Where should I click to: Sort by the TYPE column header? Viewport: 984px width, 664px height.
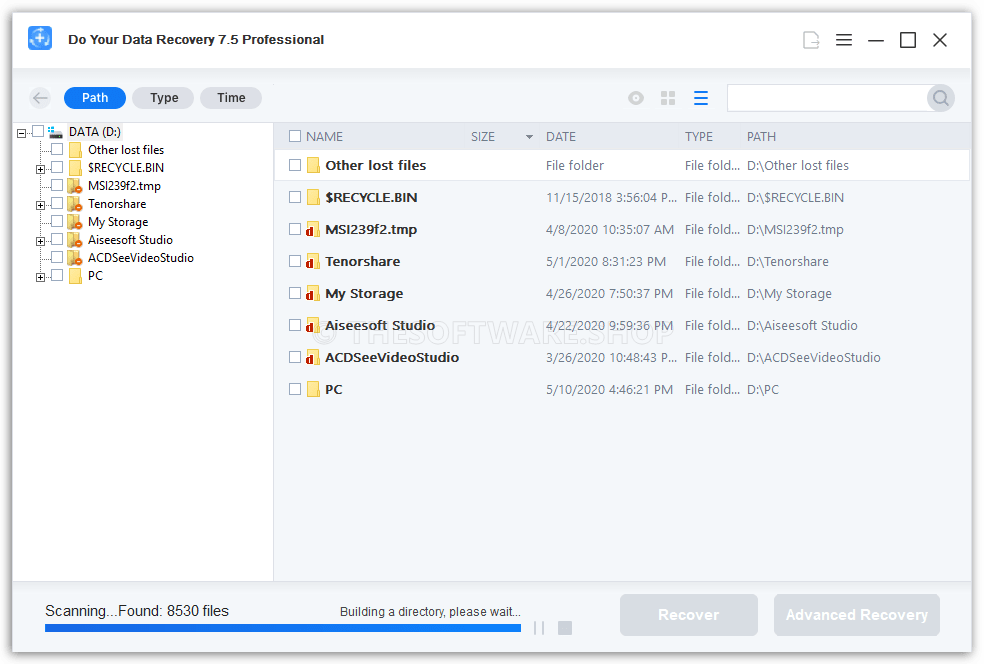(698, 137)
